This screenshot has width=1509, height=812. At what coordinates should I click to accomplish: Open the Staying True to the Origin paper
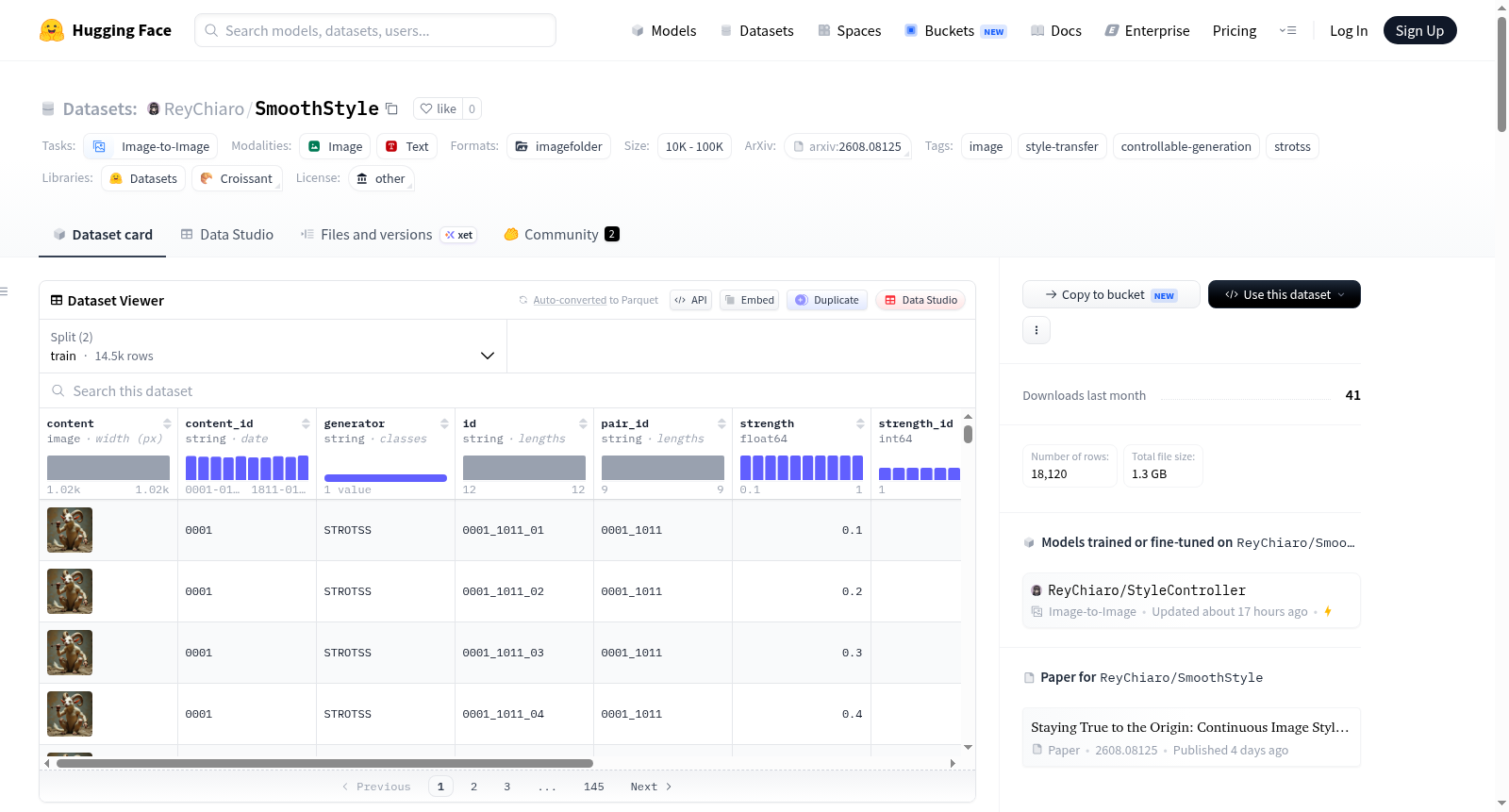(x=1191, y=737)
